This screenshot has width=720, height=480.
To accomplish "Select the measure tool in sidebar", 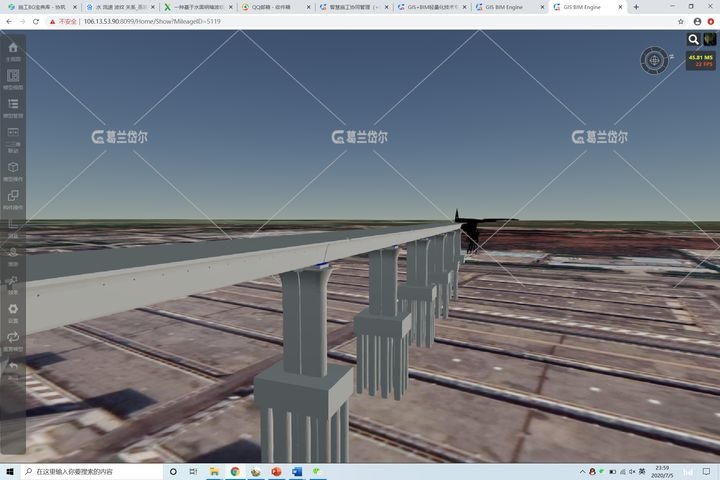I will (x=13, y=224).
